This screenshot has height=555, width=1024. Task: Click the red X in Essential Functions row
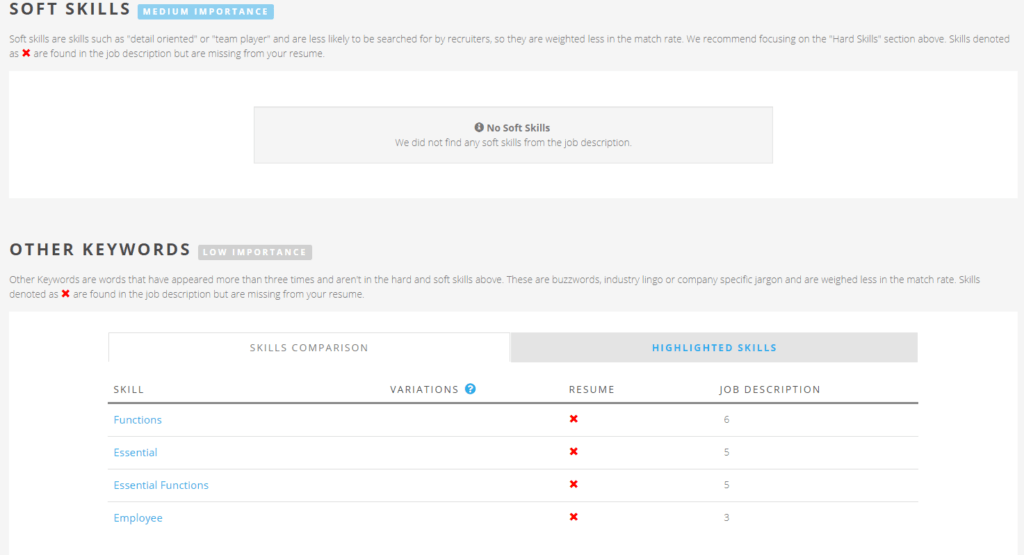(573, 484)
